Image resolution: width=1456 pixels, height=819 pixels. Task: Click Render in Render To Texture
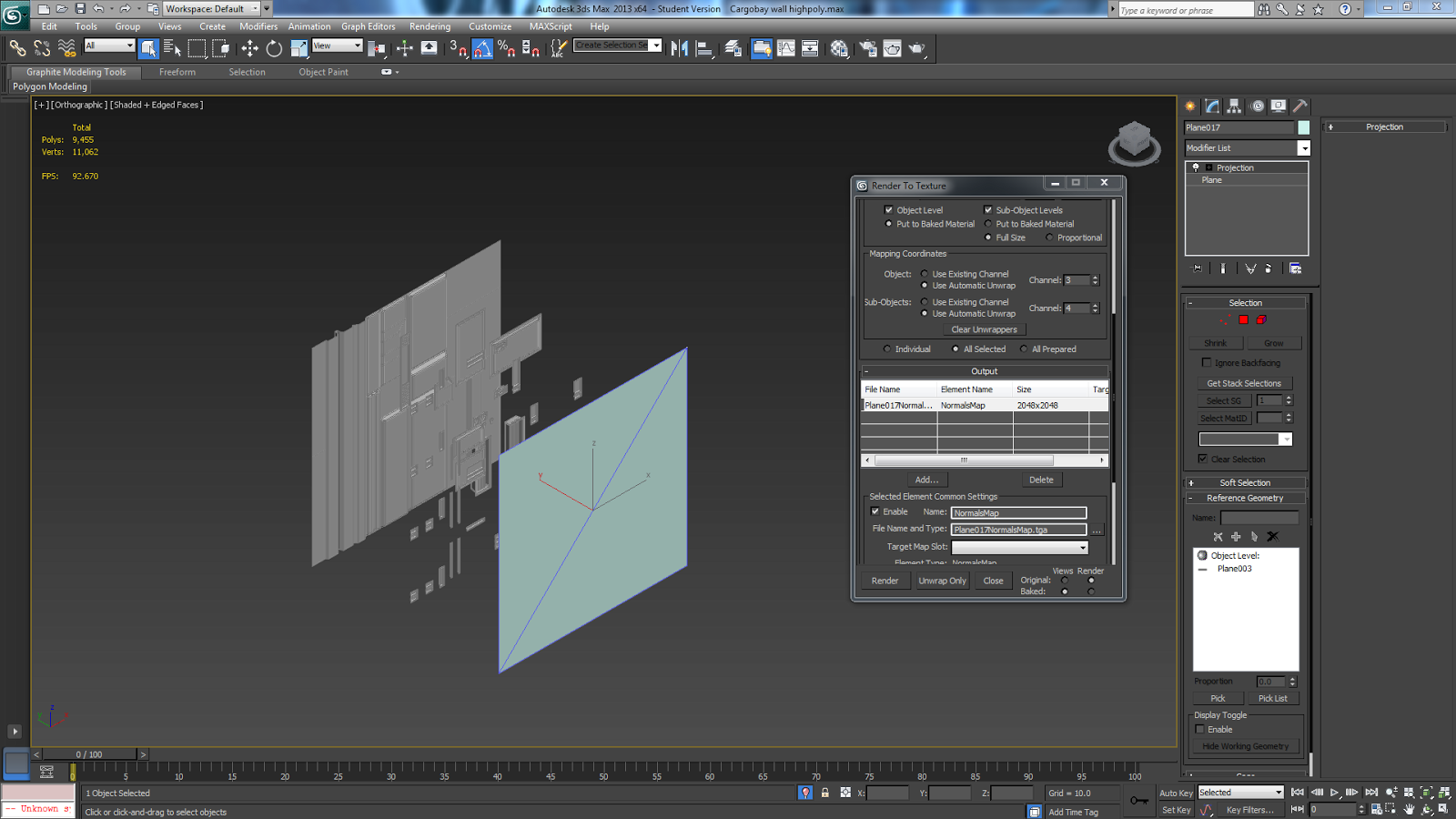(885, 581)
